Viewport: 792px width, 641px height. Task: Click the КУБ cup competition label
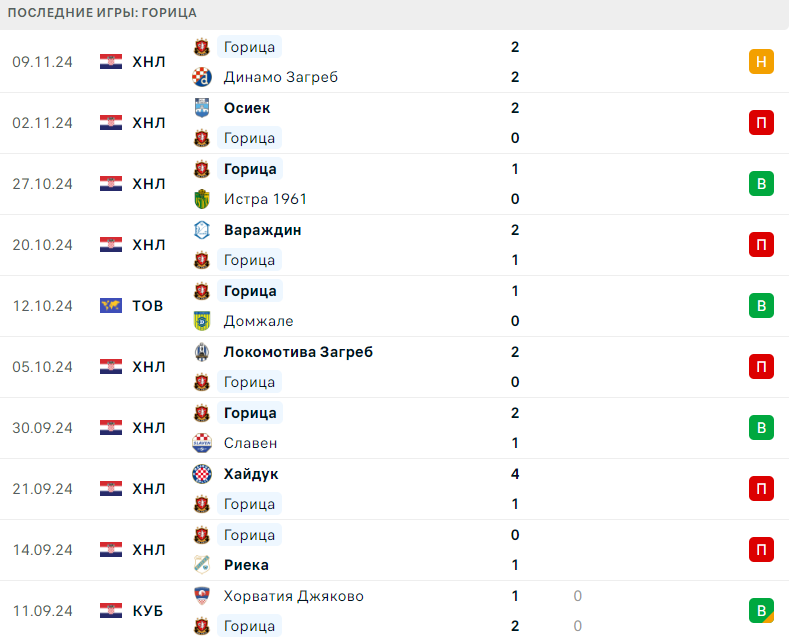[x=148, y=611]
